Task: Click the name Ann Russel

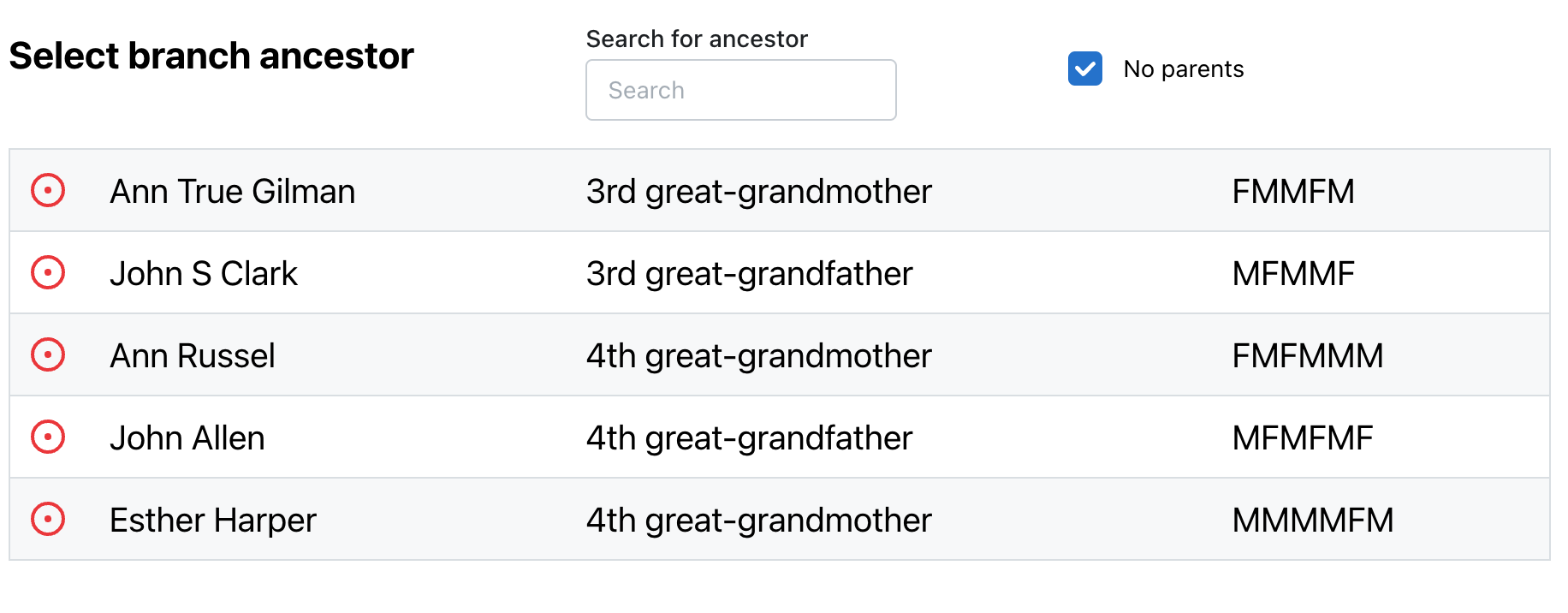Action: (193, 356)
